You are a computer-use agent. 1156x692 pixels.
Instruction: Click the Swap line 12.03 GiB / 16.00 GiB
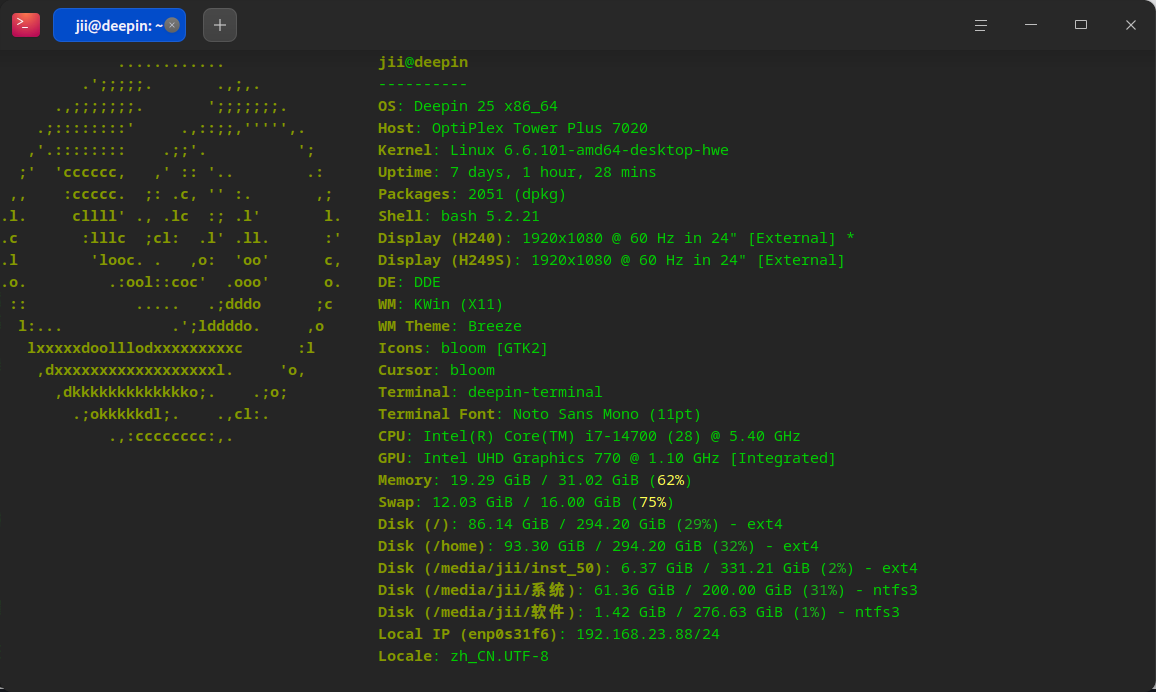coord(526,503)
